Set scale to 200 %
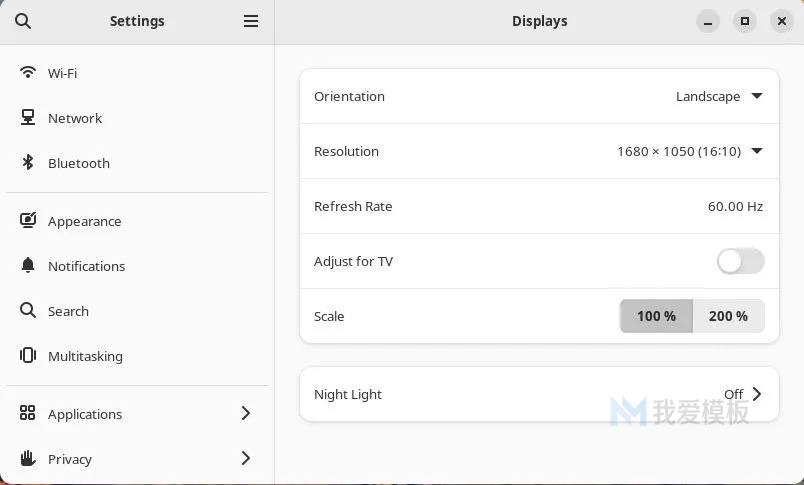 pyautogui.click(x=729, y=316)
